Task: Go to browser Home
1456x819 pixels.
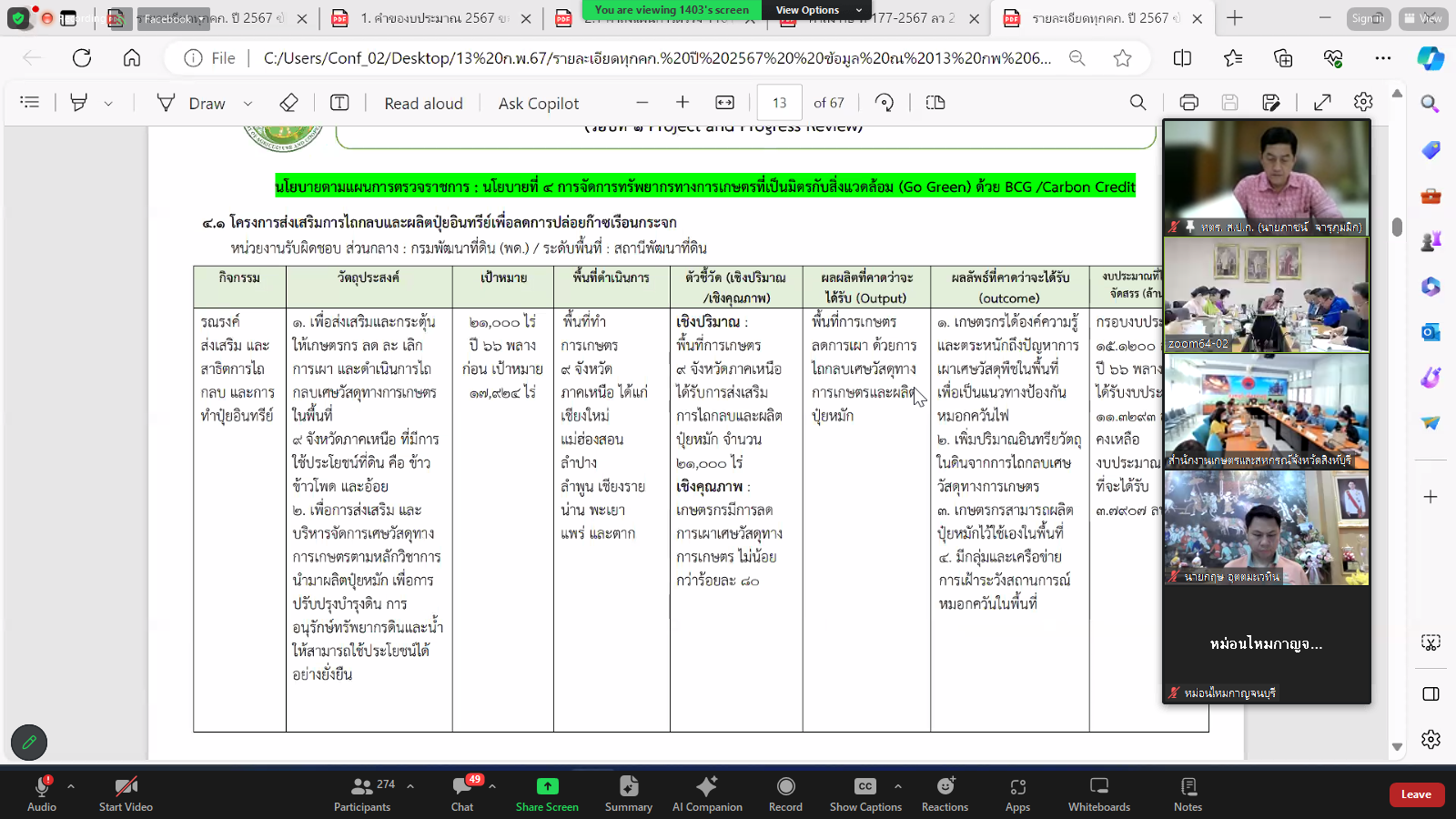Action: tap(132, 58)
